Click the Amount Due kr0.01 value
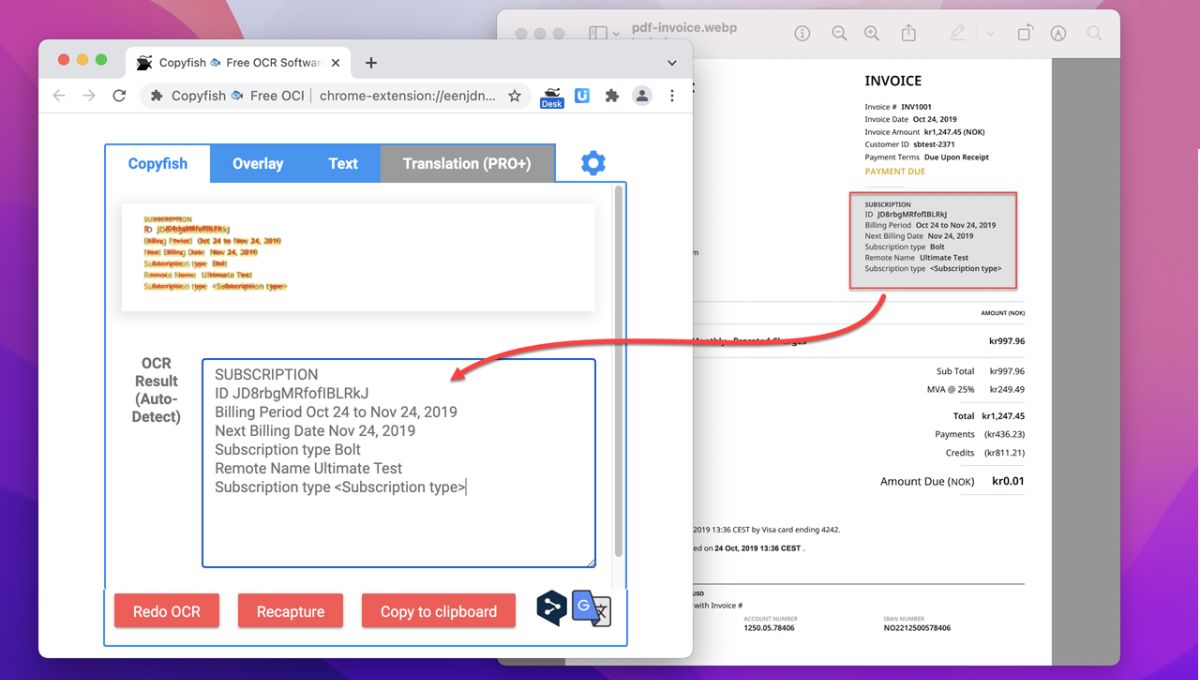This screenshot has height=680, width=1200. (x=1008, y=481)
